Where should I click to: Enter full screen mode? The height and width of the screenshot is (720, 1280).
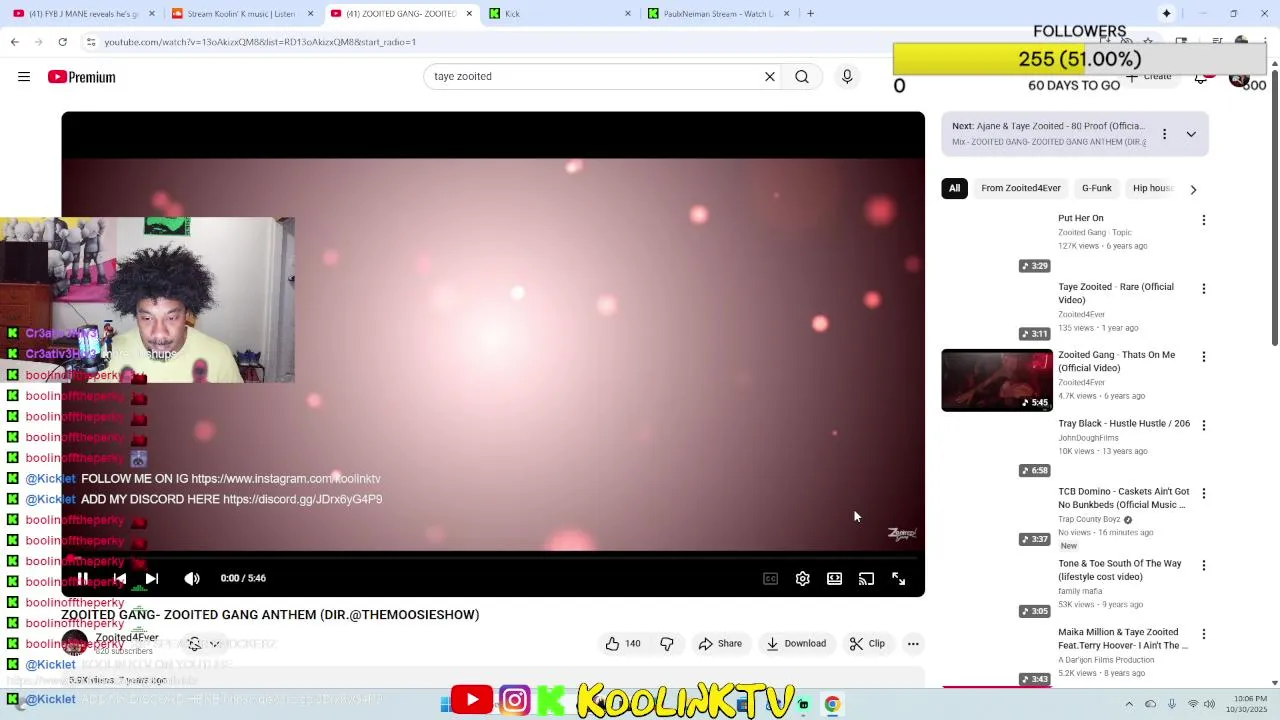(x=898, y=578)
